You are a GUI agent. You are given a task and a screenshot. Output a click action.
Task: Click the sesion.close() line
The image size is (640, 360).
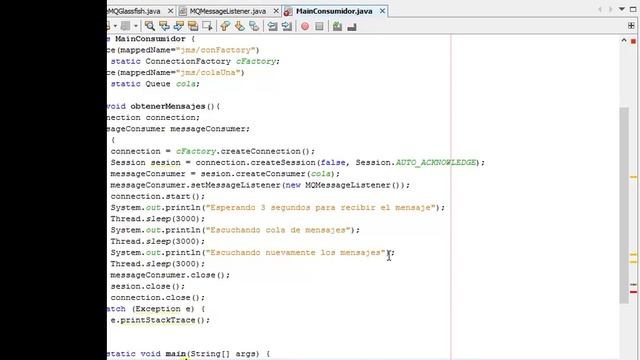[x=147, y=286]
